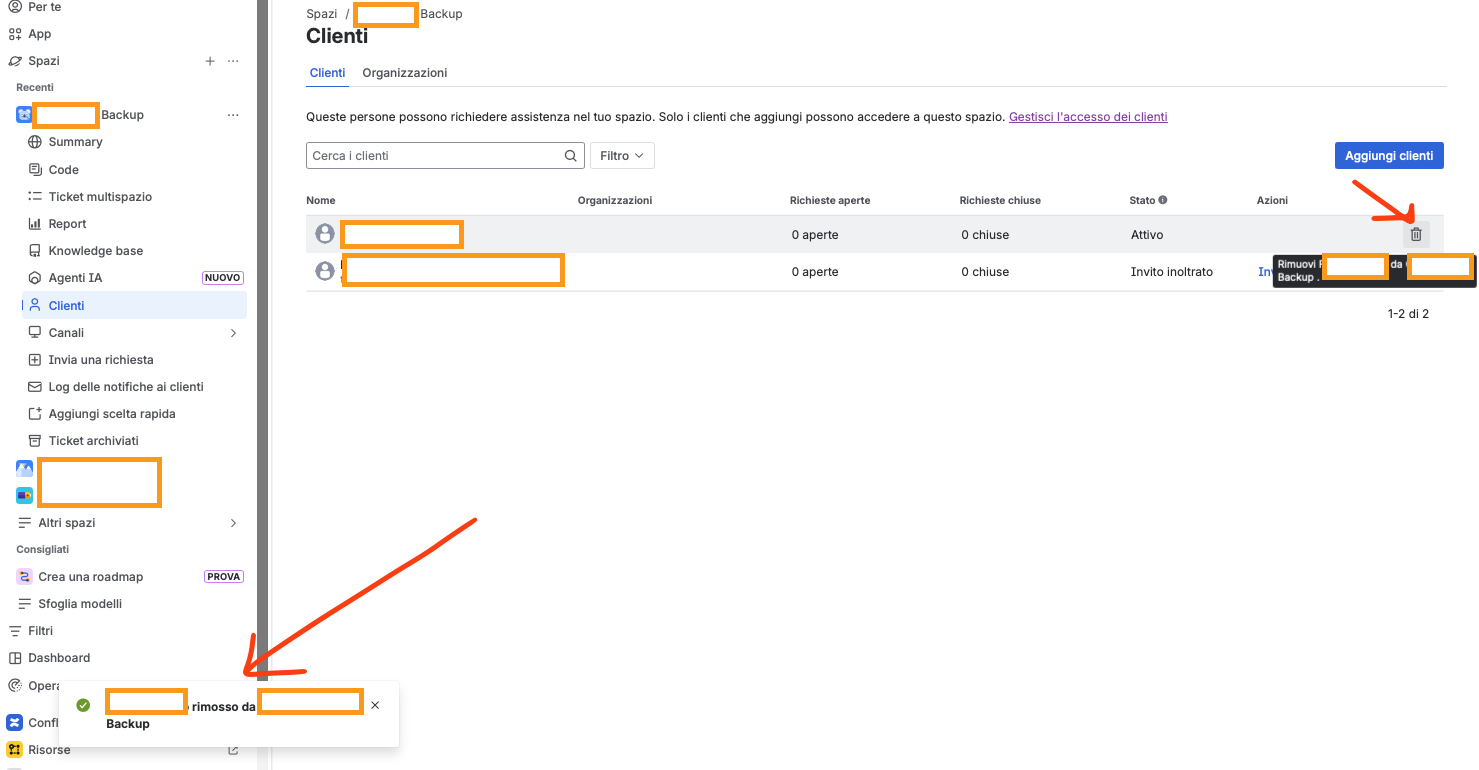This screenshot has width=1479, height=770.
Task: Select Invia una richiesta
Action: click(101, 360)
